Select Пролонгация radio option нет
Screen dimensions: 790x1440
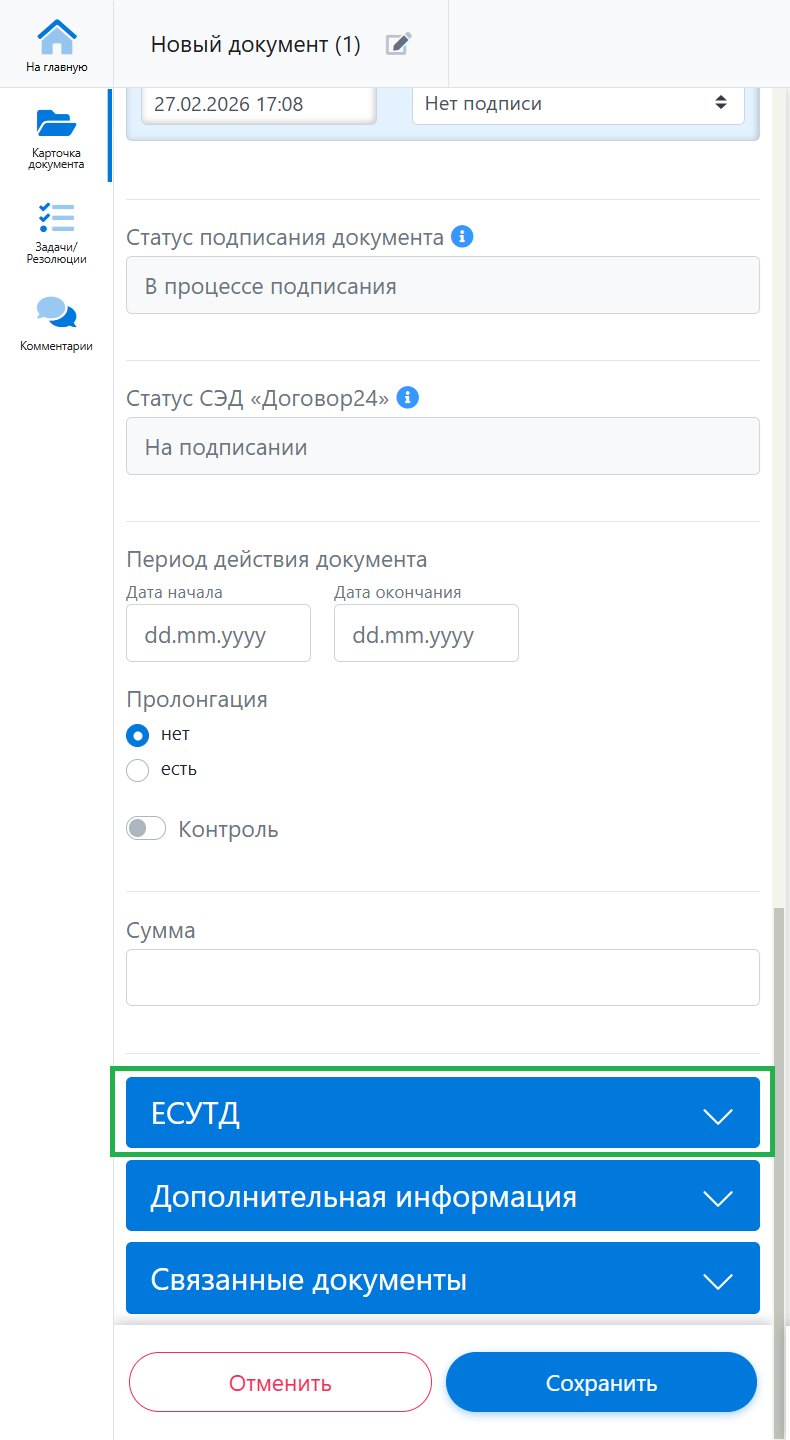tap(138, 735)
